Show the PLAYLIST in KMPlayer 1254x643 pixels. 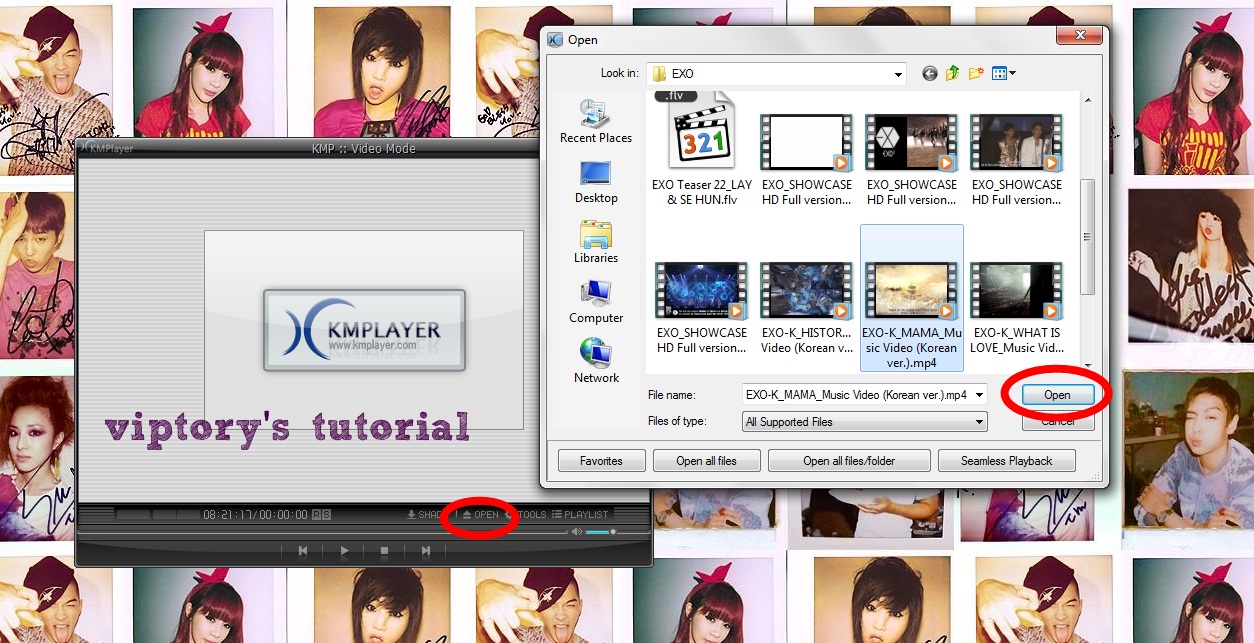[580, 514]
